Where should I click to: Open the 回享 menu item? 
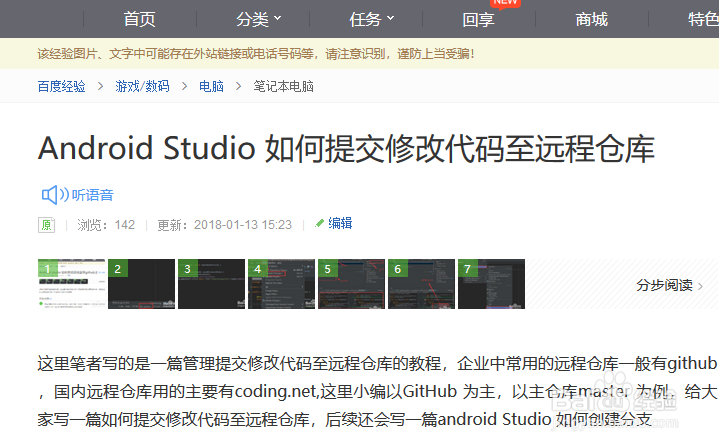(x=478, y=19)
